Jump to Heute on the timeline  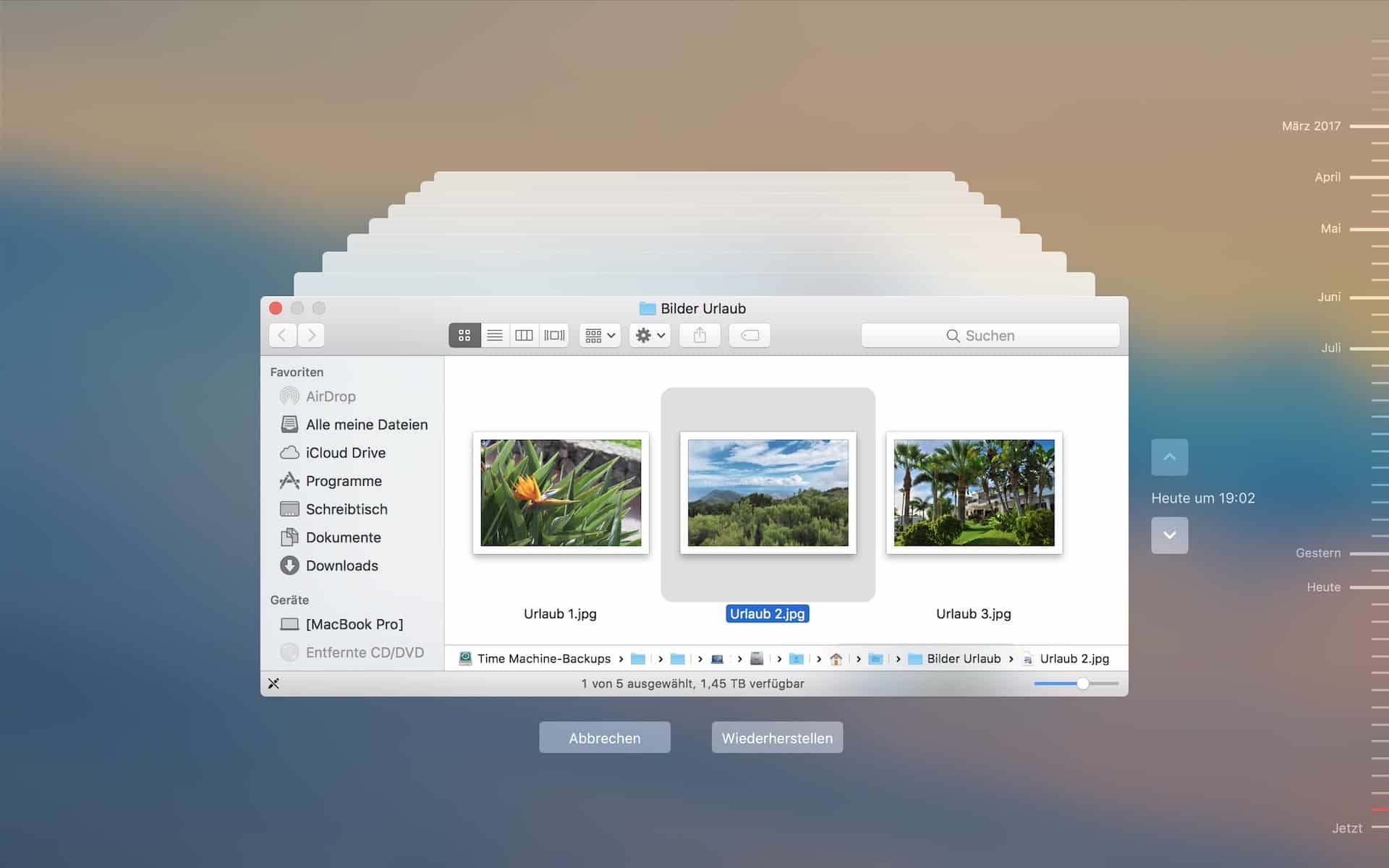click(1324, 587)
